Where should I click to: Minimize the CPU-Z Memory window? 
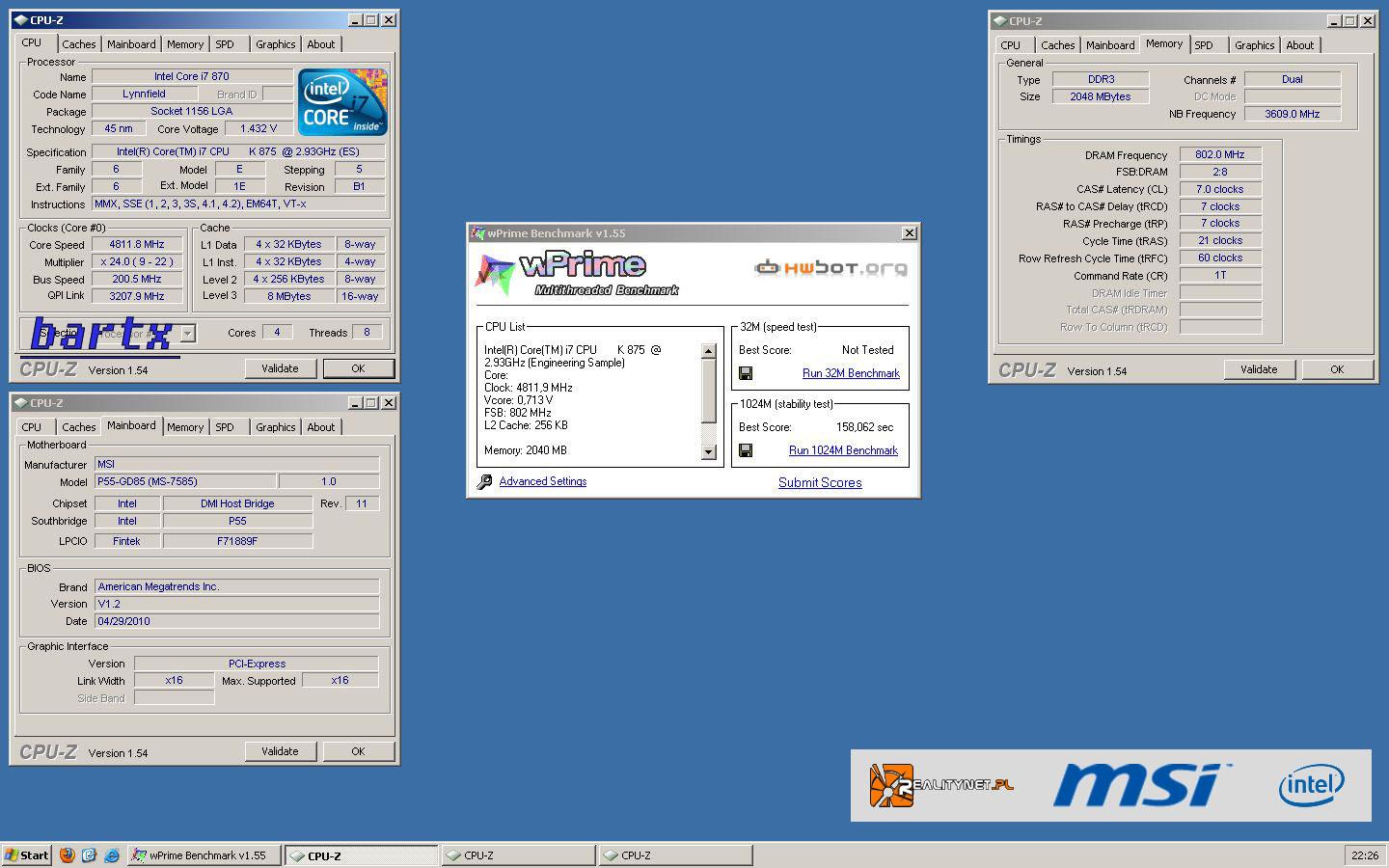click(1334, 21)
